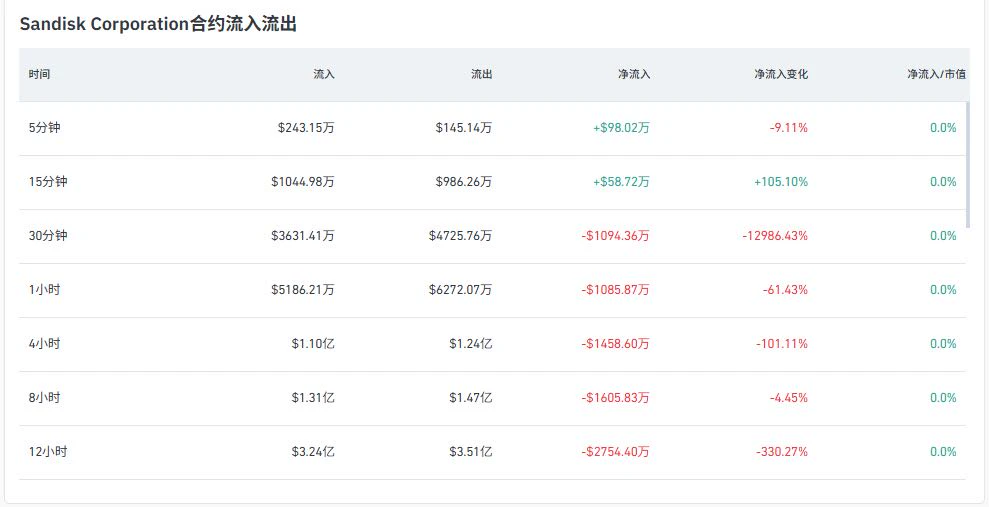Click the 0.0% value in 15分钟 row
The height and width of the screenshot is (507, 989).
[944, 182]
